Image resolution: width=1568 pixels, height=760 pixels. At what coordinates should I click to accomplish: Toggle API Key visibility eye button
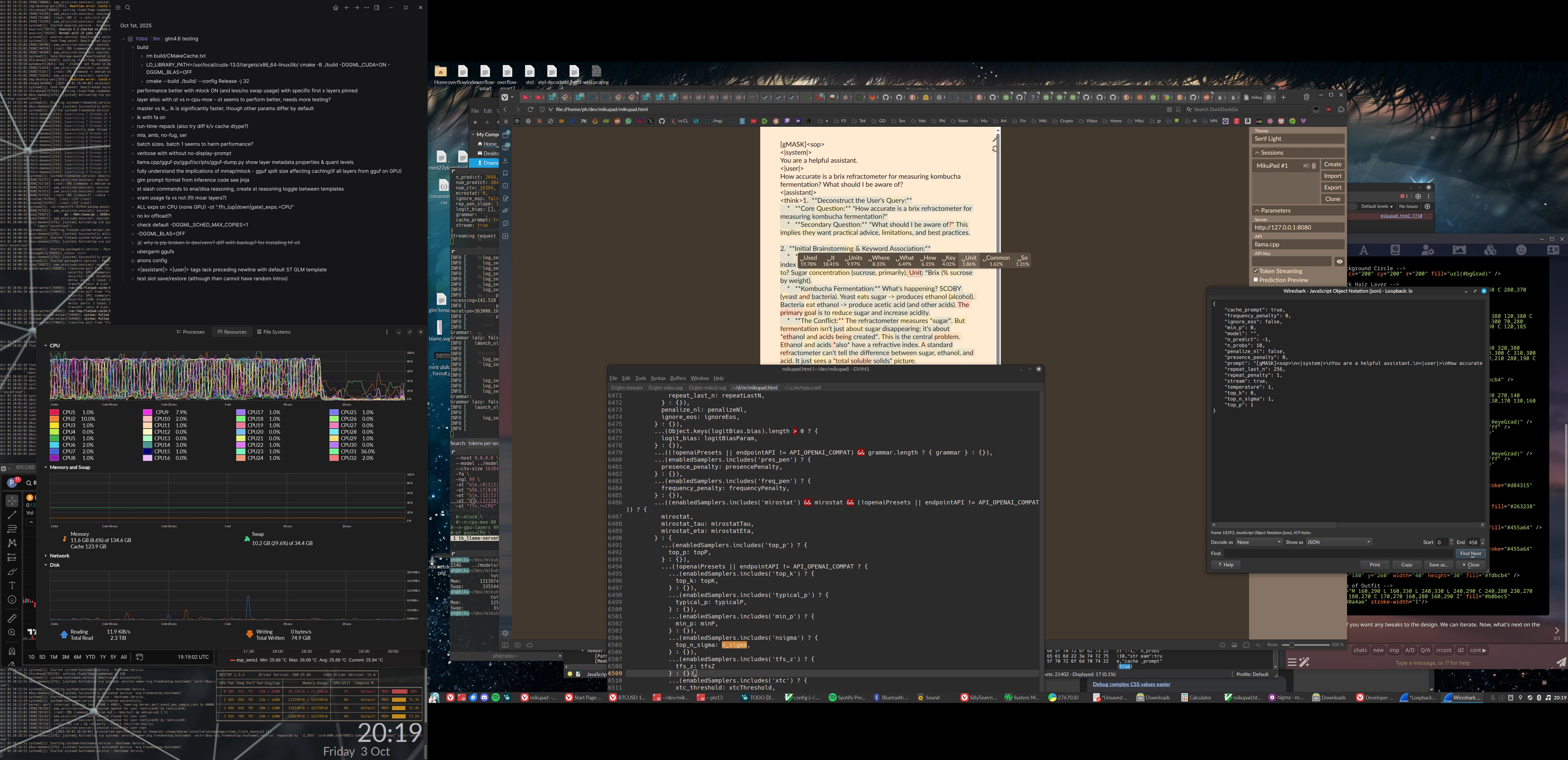click(1339, 262)
